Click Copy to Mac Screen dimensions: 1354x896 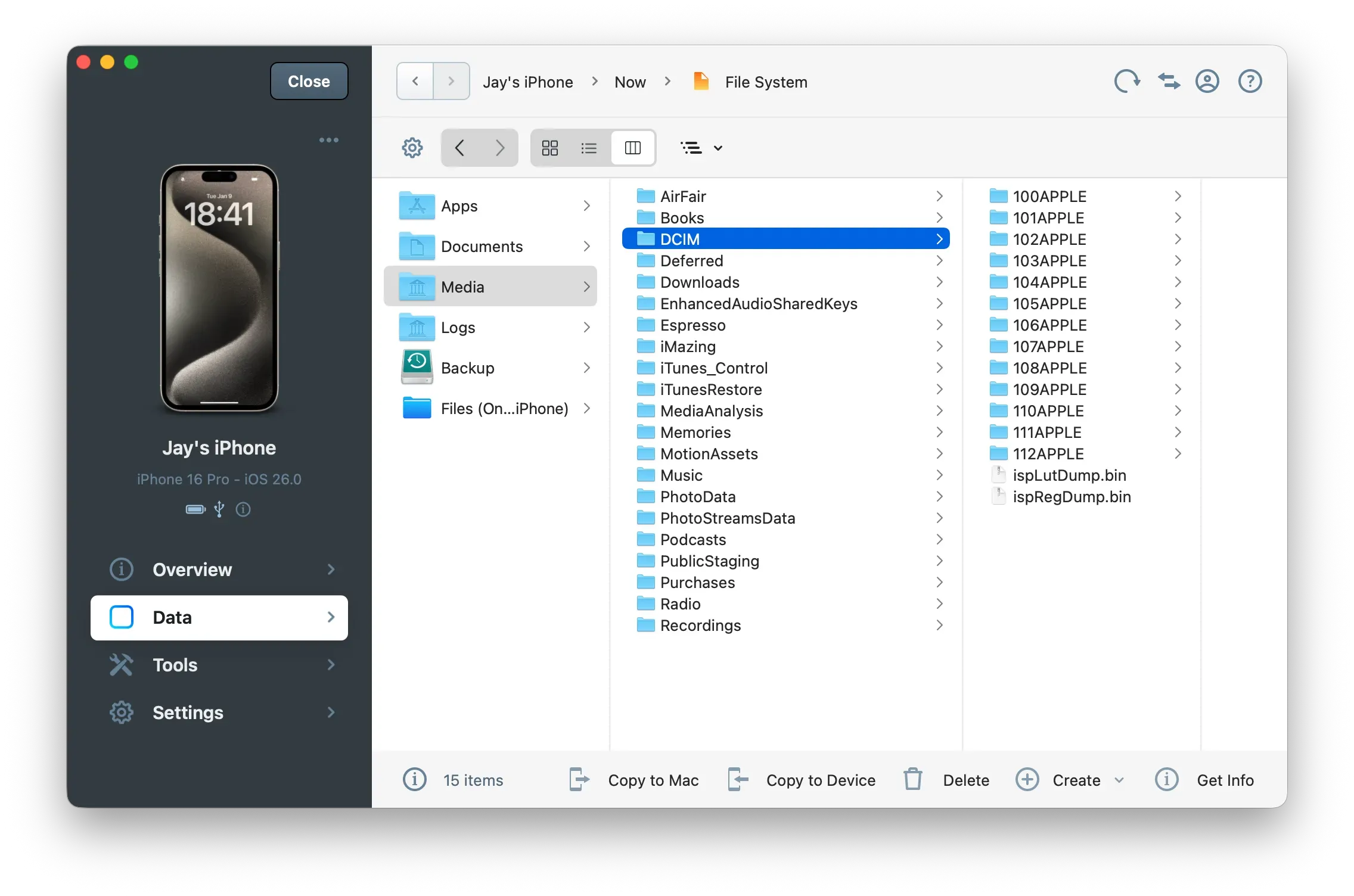pos(653,779)
